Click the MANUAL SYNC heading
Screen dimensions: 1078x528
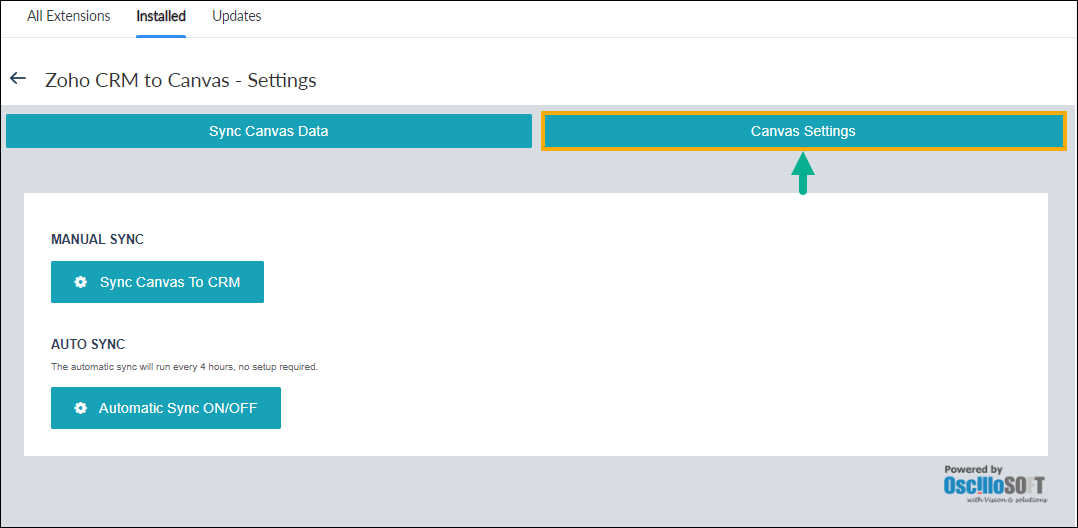98,240
